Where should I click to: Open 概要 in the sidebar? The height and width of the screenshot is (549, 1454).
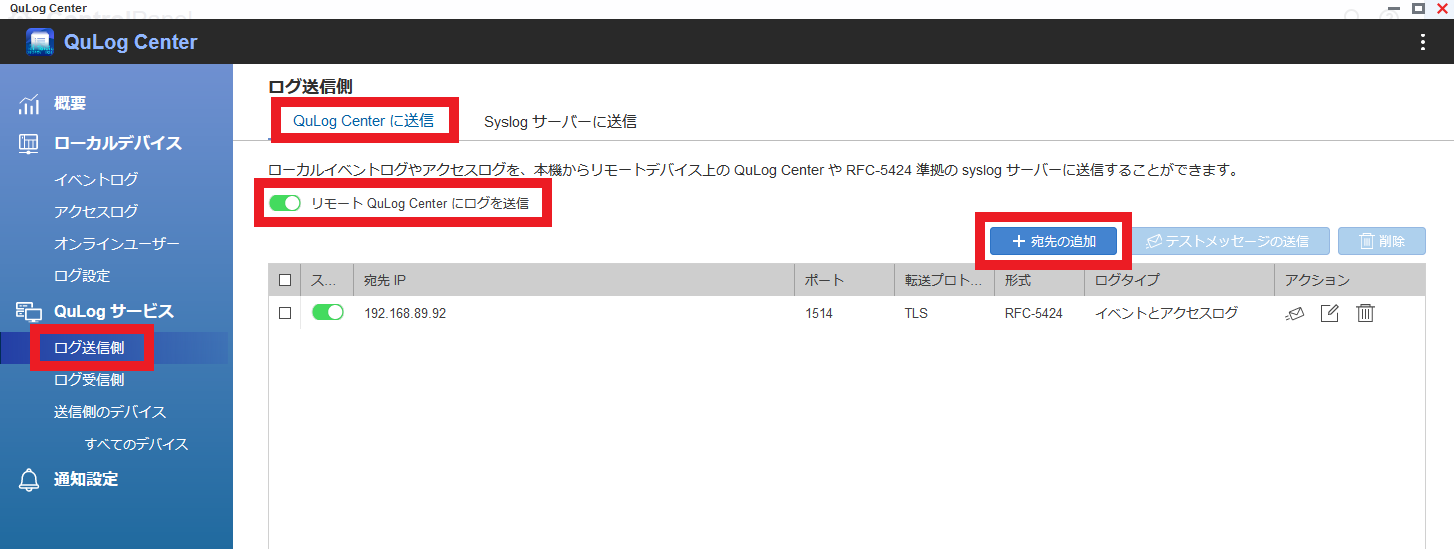pos(70,103)
